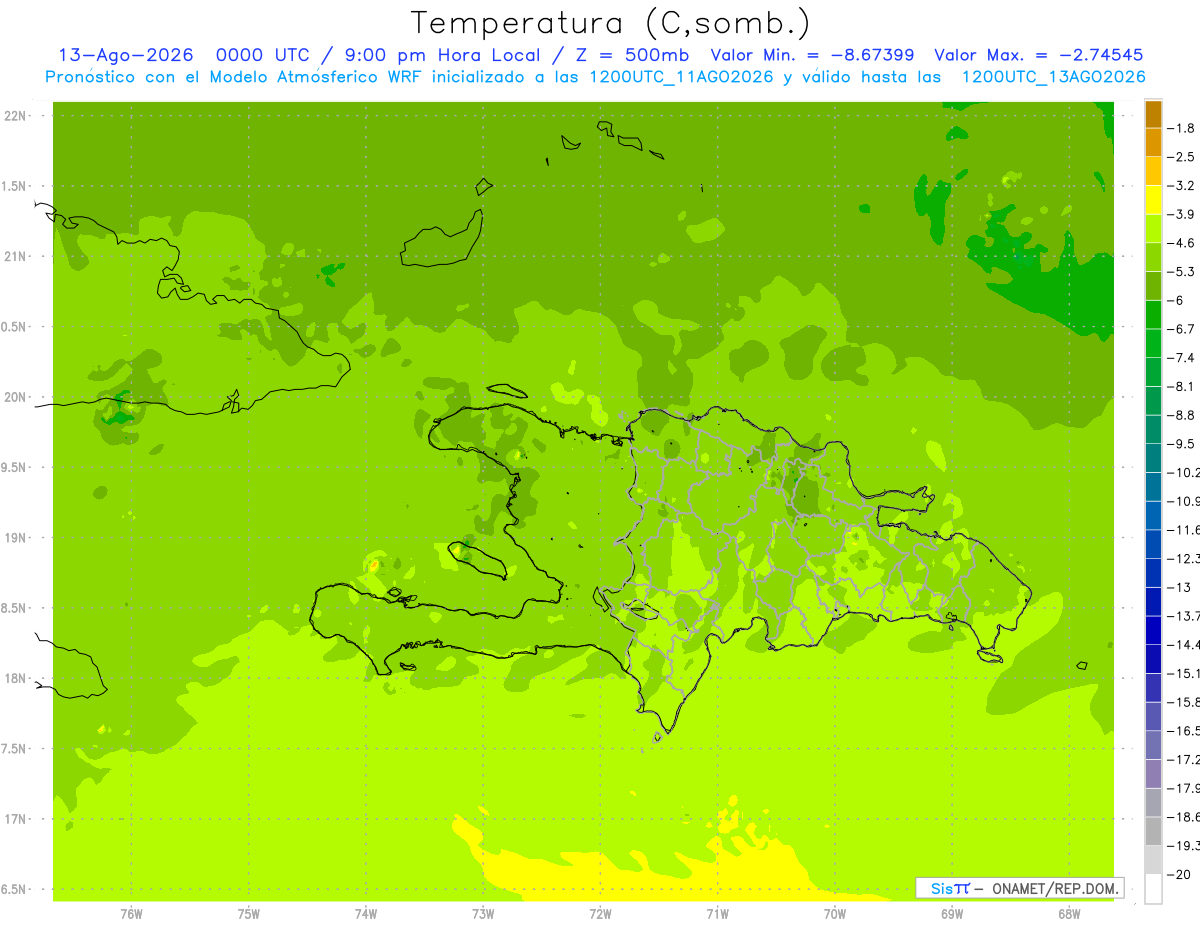Click the '-1.8' legend label

pyautogui.click(x=1181, y=128)
